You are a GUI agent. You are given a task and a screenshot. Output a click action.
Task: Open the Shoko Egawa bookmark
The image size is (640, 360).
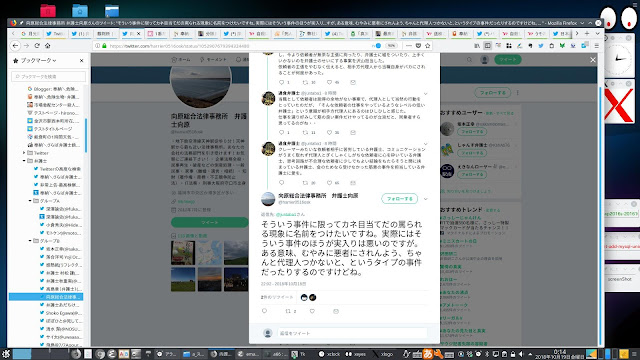[x=60, y=313]
